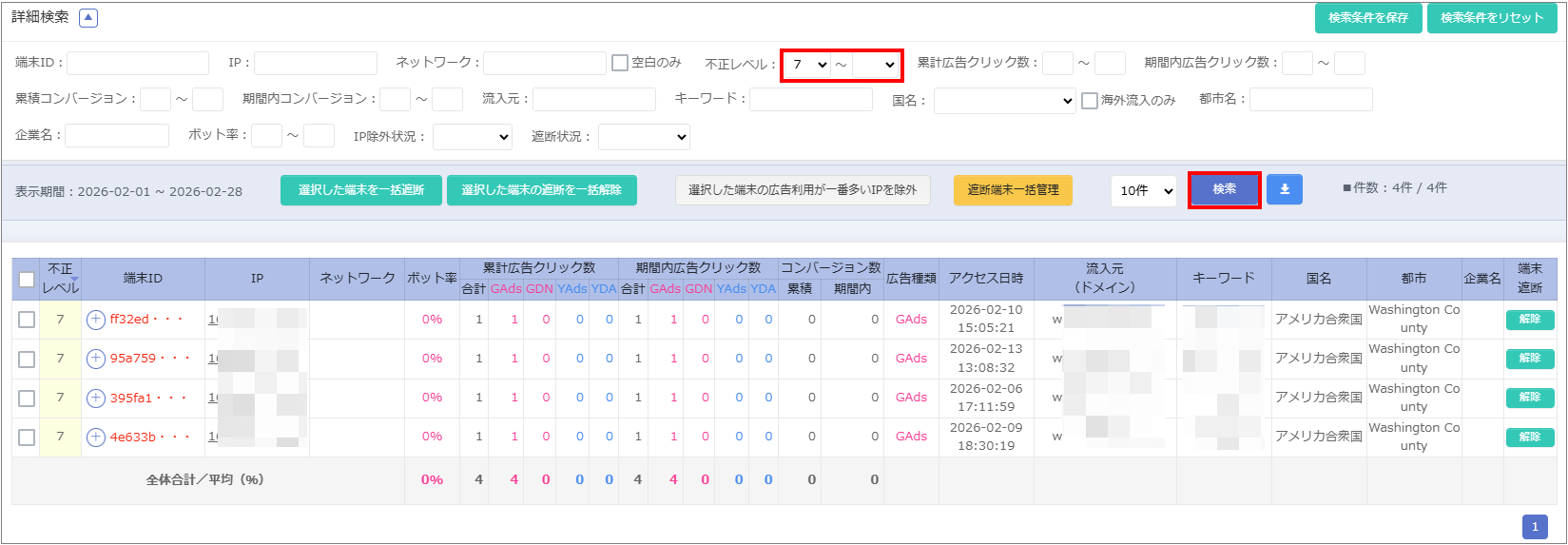The image size is (1568, 545).
Task: Click the 検索 button
Action: coord(1224,189)
